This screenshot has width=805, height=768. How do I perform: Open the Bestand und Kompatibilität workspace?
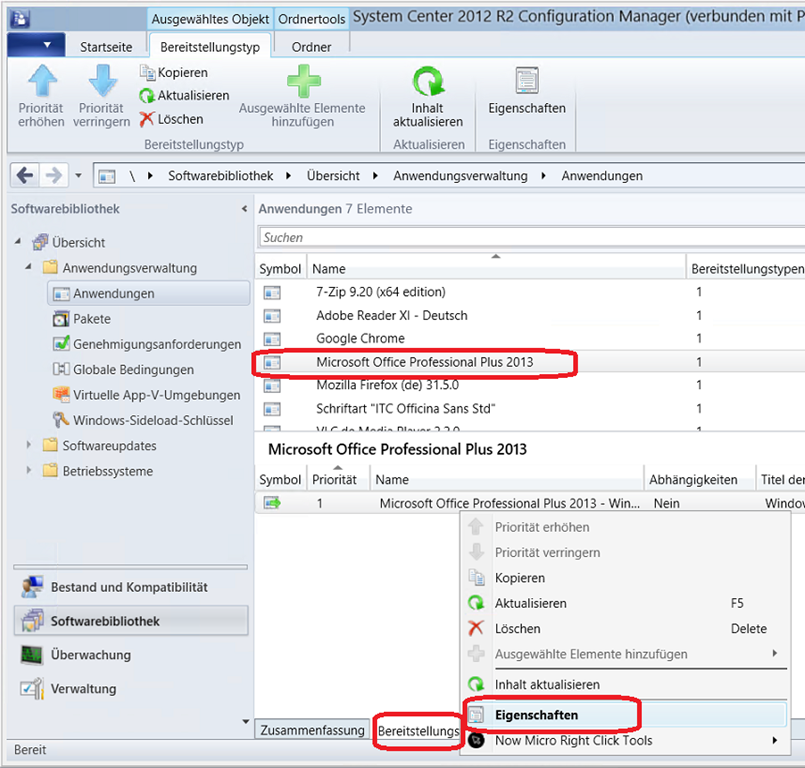tap(131, 587)
